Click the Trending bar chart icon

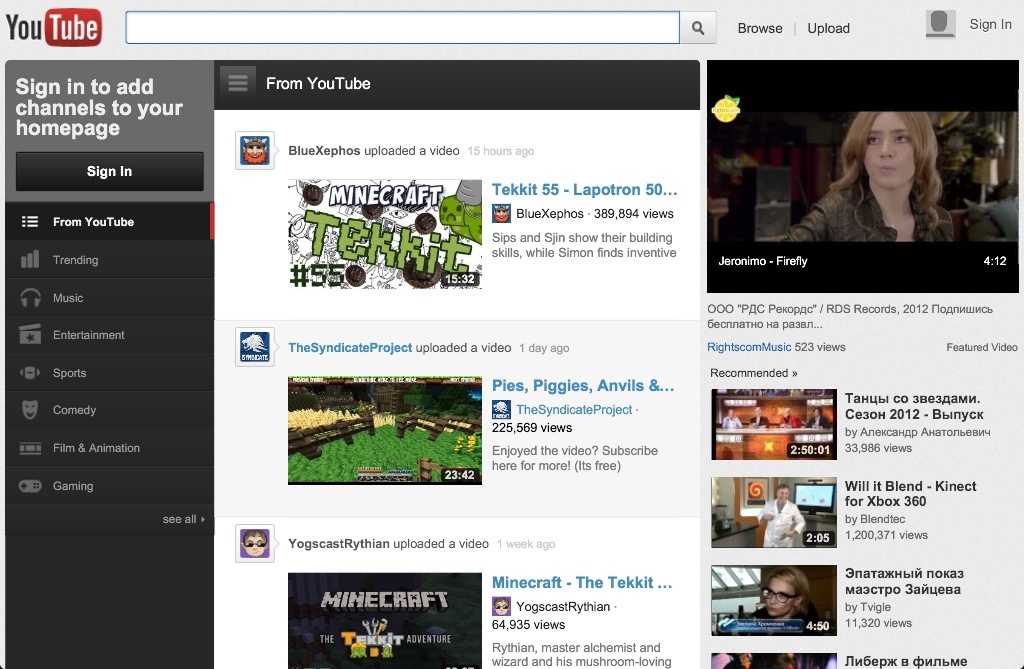pos(30,260)
